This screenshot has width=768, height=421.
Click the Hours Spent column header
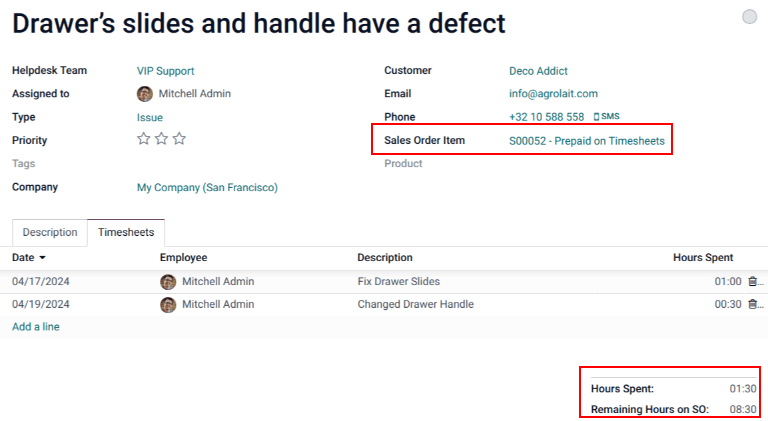pyautogui.click(x=702, y=258)
